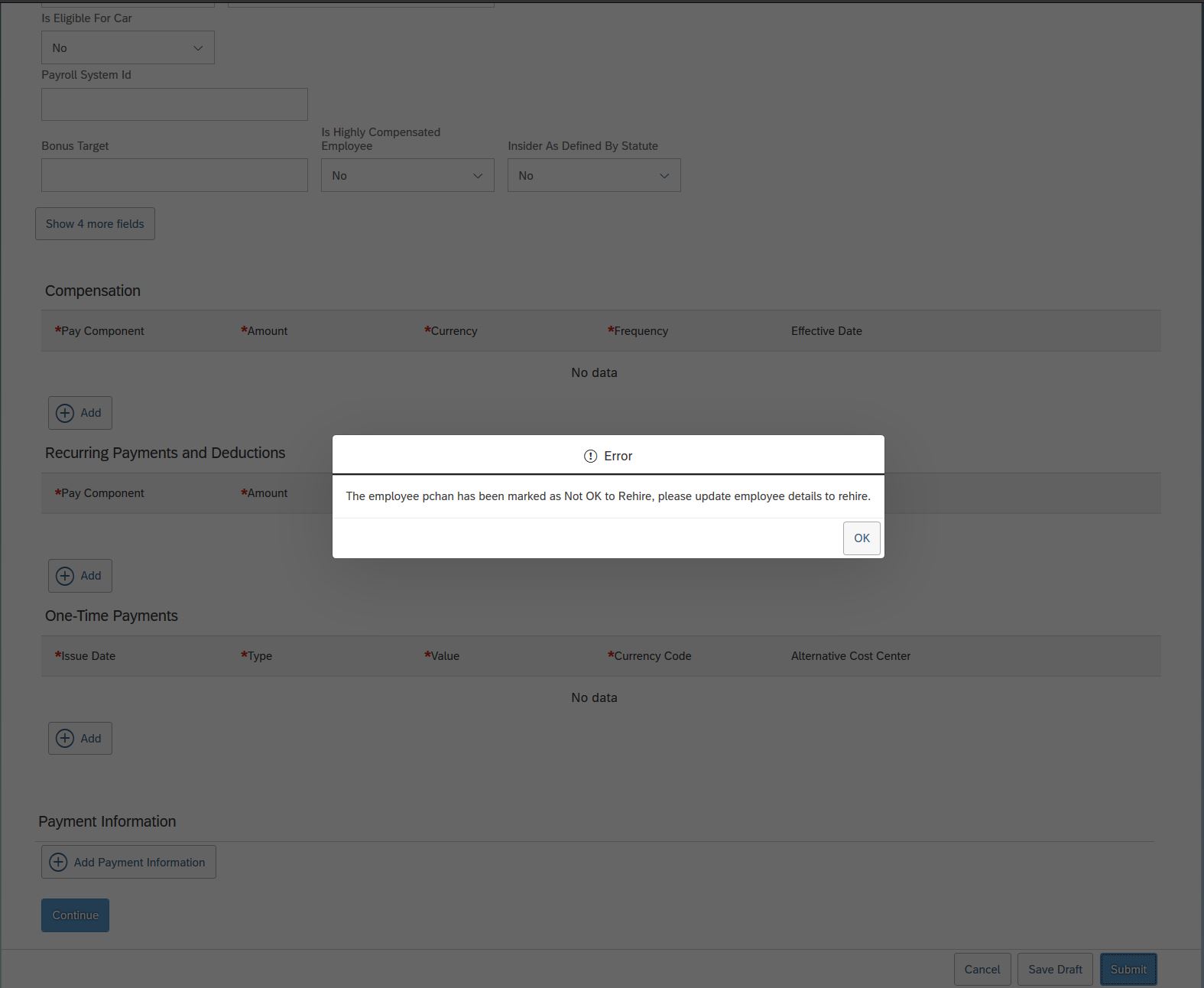Click Compensation Pay Component column header

[99, 331]
